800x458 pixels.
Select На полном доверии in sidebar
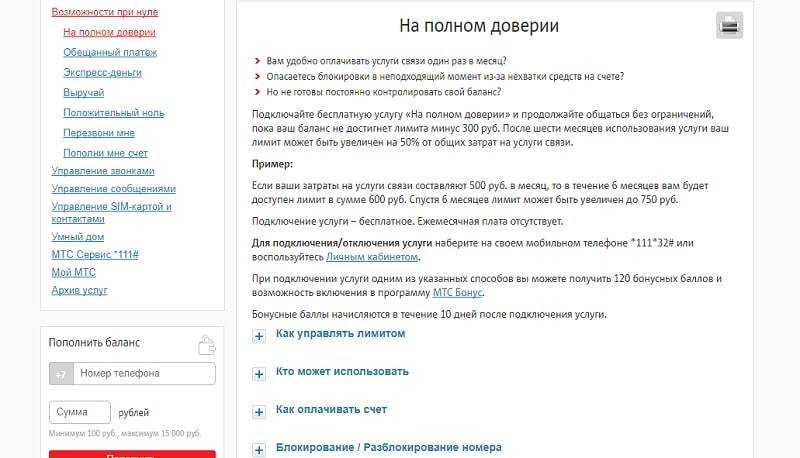[109, 32]
